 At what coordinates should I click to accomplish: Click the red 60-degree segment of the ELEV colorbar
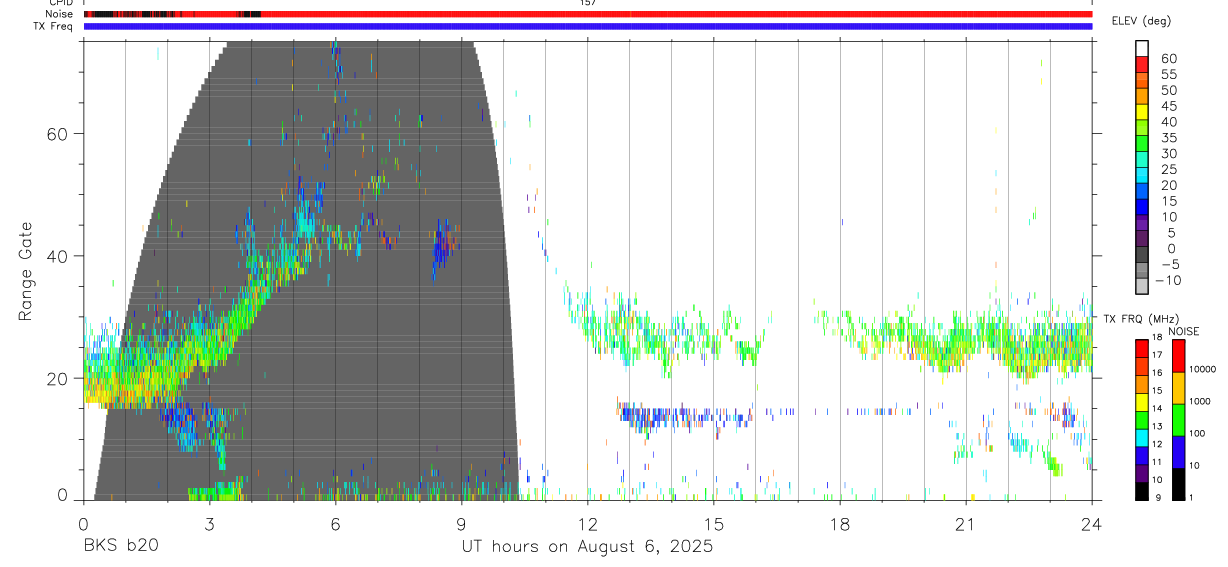[1142, 64]
